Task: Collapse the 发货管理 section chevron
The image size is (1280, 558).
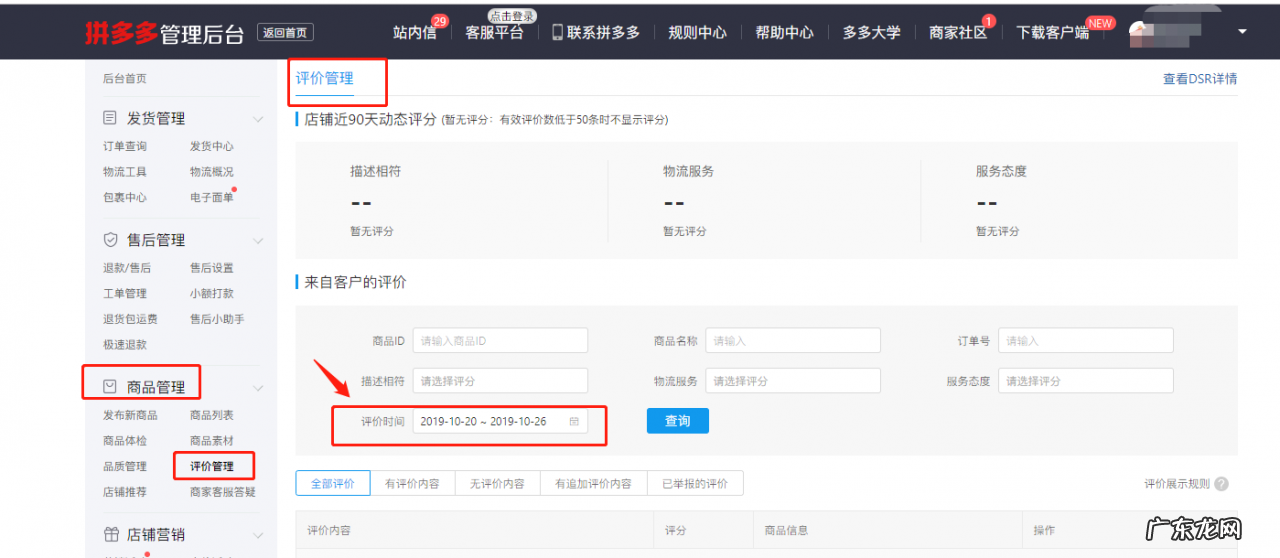Action: (x=258, y=119)
